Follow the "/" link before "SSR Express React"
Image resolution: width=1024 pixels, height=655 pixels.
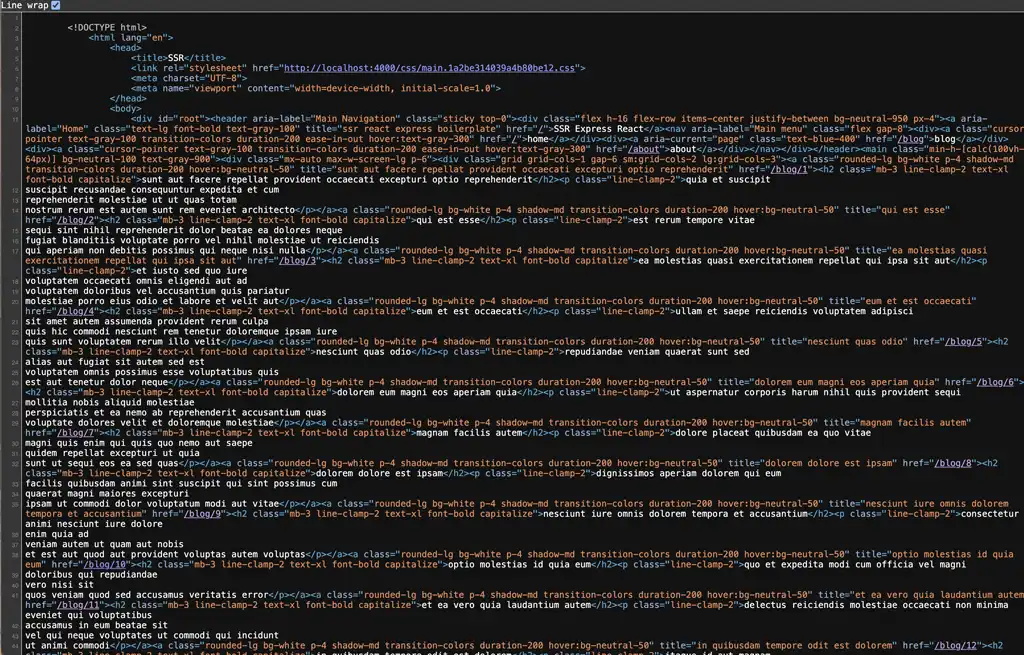(541, 129)
